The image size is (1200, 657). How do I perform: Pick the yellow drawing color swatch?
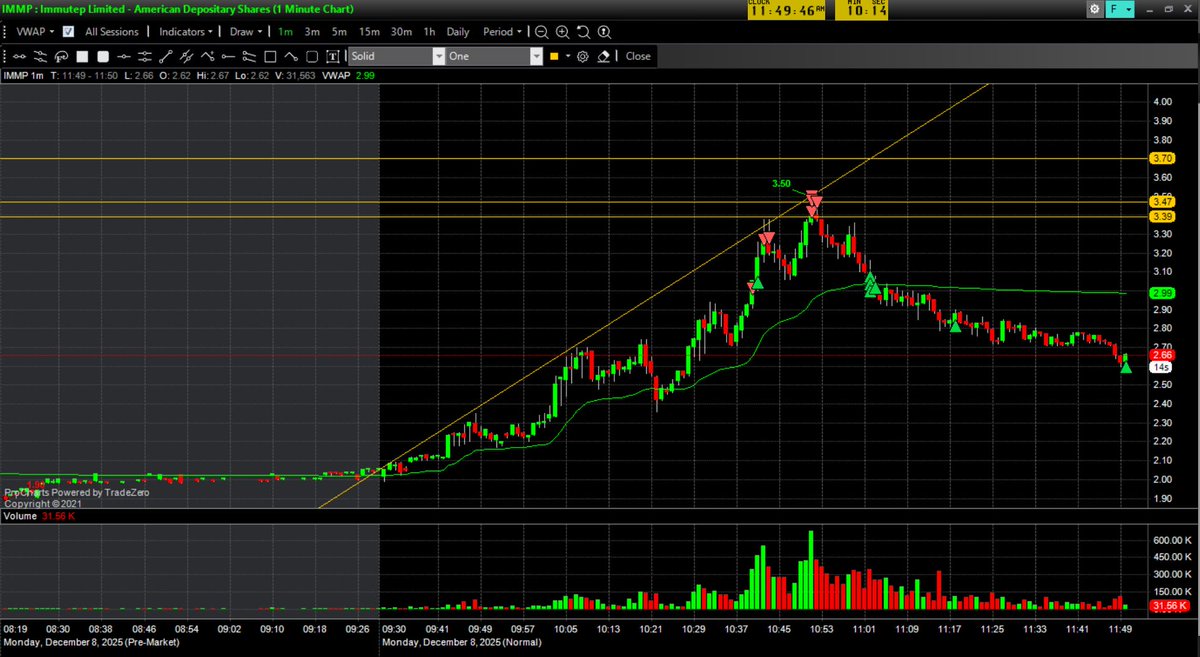(x=553, y=56)
